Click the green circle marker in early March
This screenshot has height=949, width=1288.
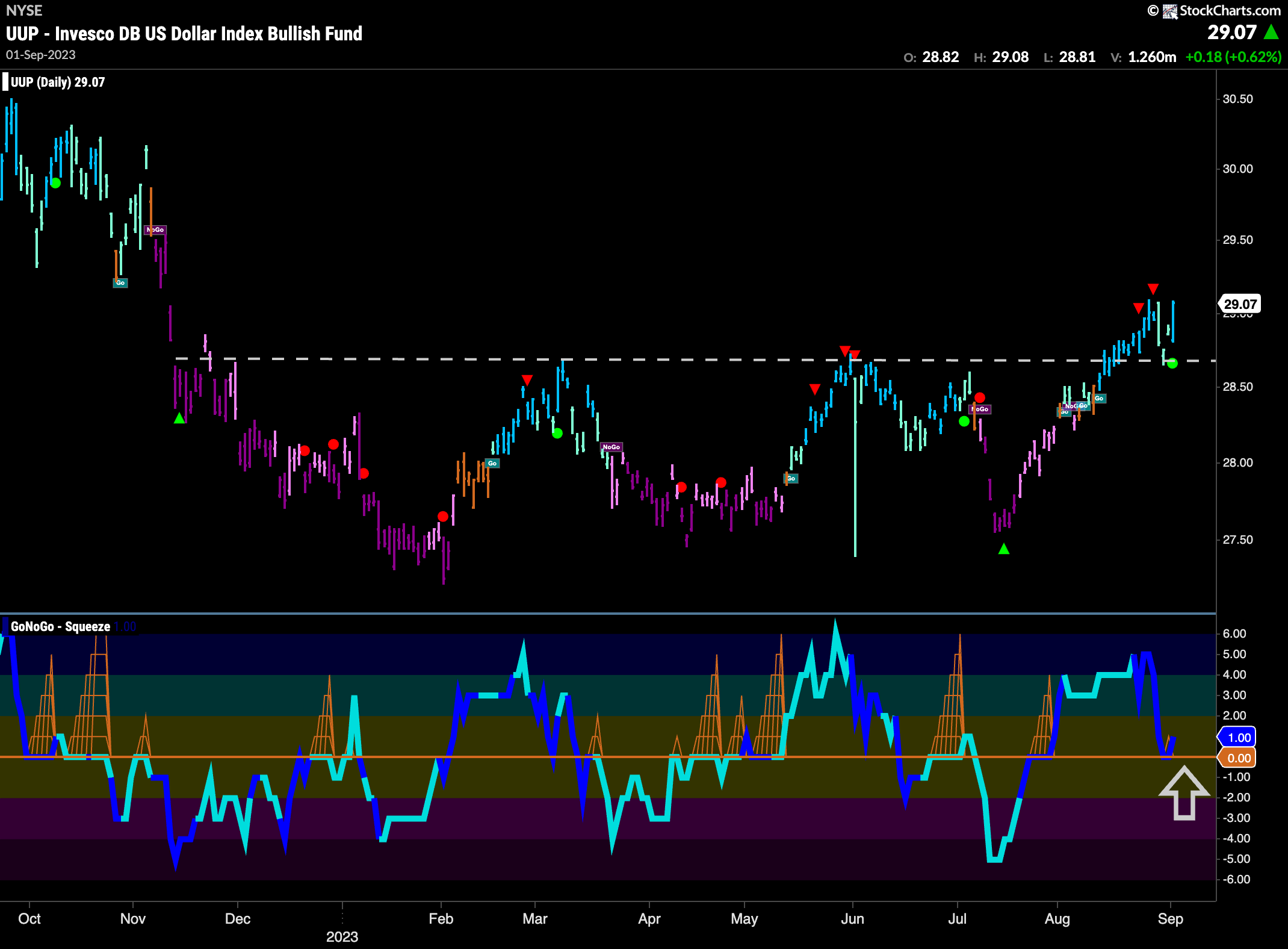557,433
